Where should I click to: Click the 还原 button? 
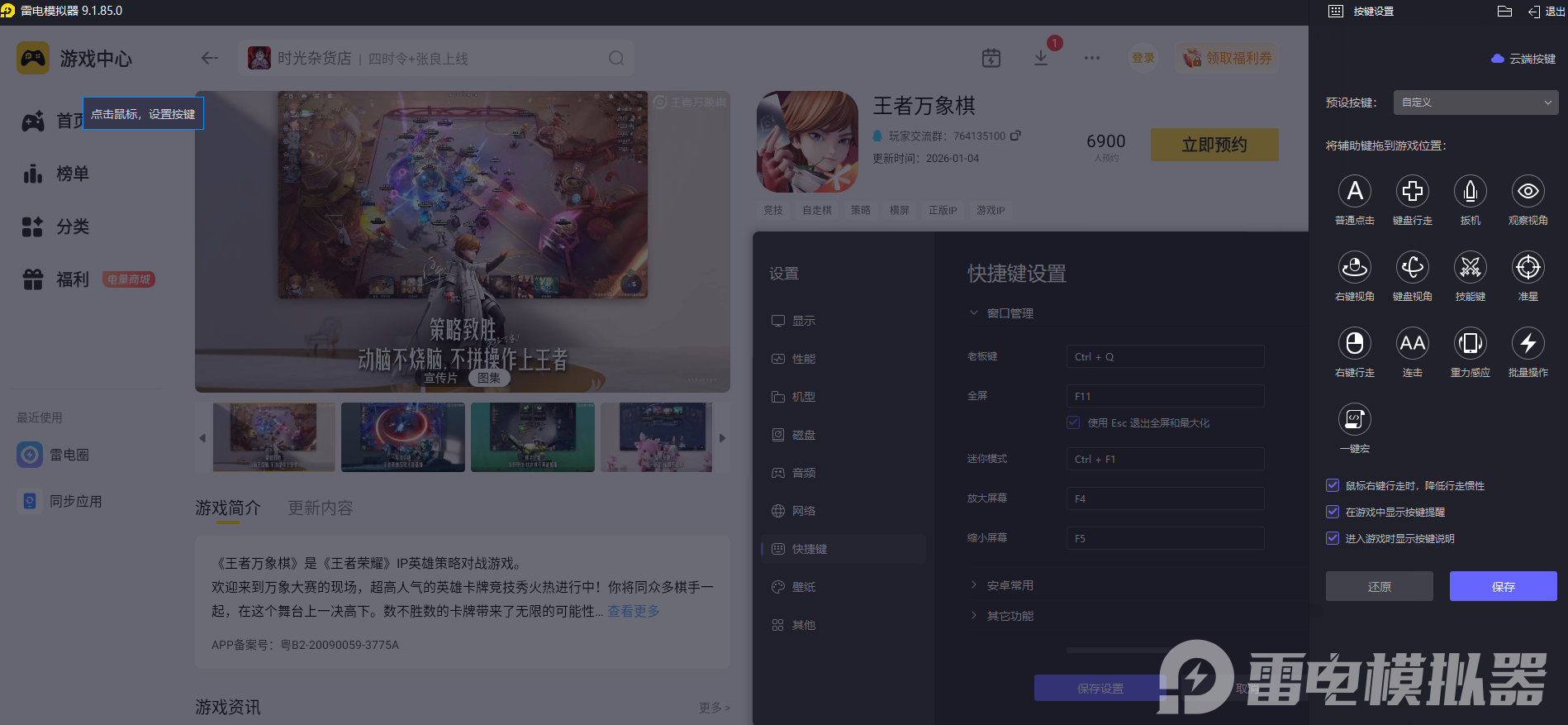[1379, 586]
